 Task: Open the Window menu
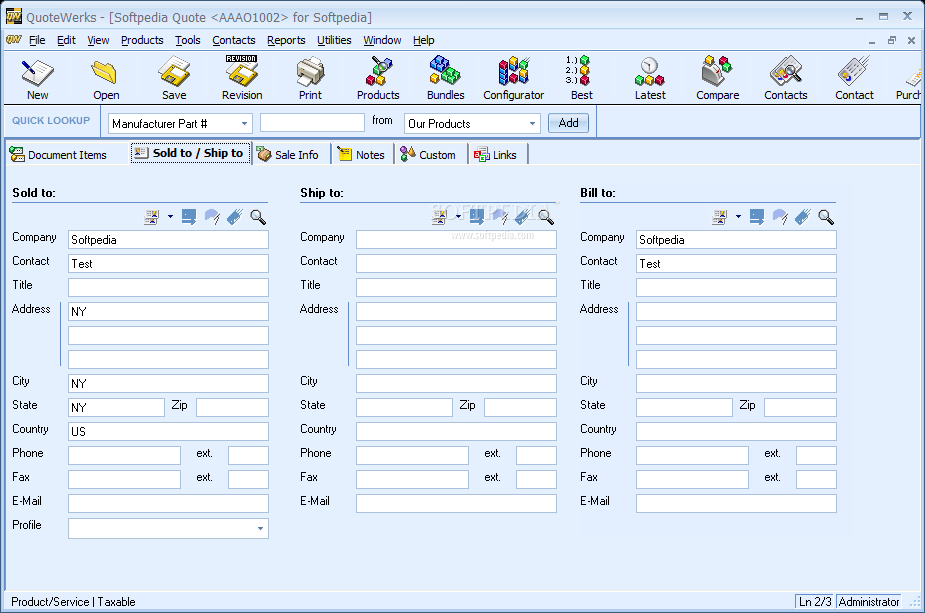point(382,40)
